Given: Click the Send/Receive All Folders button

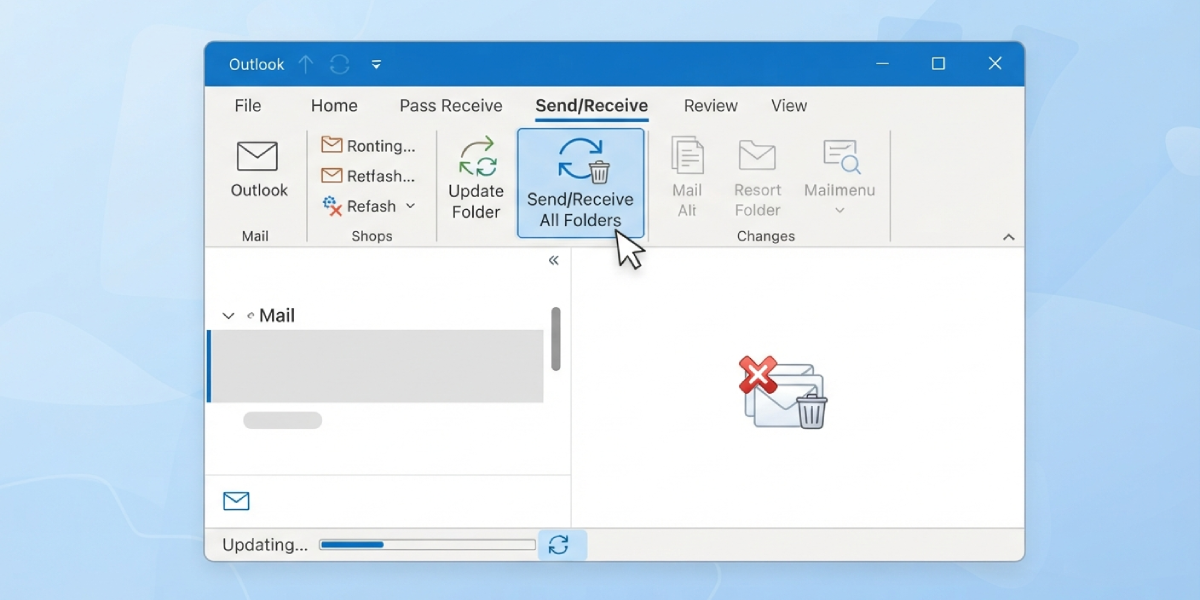Looking at the screenshot, I should [x=581, y=183].
